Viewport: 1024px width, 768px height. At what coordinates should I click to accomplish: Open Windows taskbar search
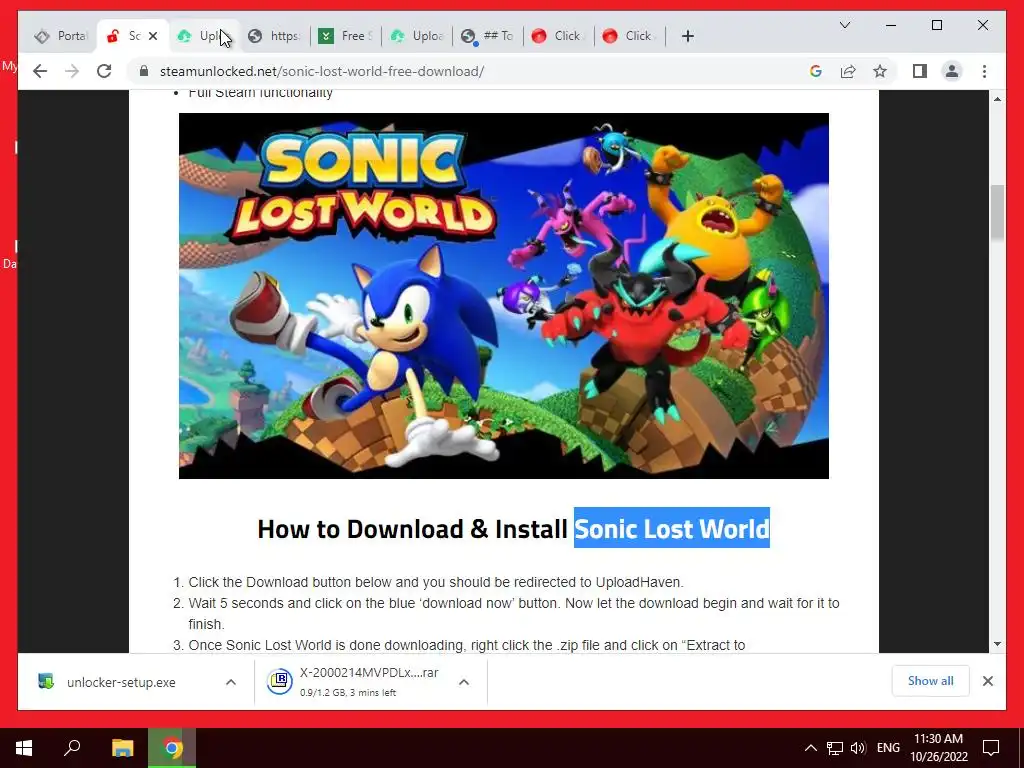[x=72, y=748]
